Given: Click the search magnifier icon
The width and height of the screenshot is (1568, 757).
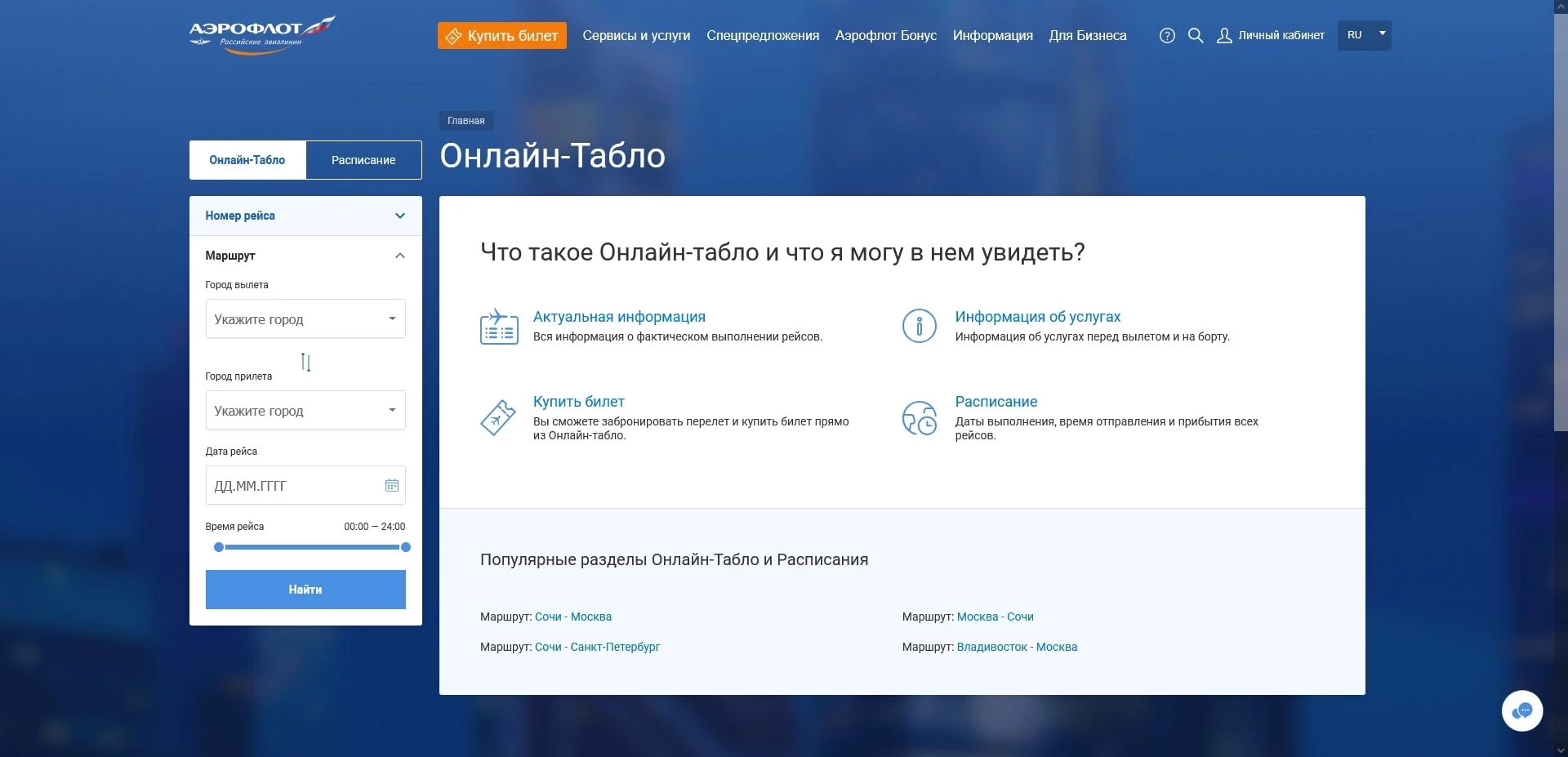Looking at the screenshot, I should click(x=1196, y=36).
